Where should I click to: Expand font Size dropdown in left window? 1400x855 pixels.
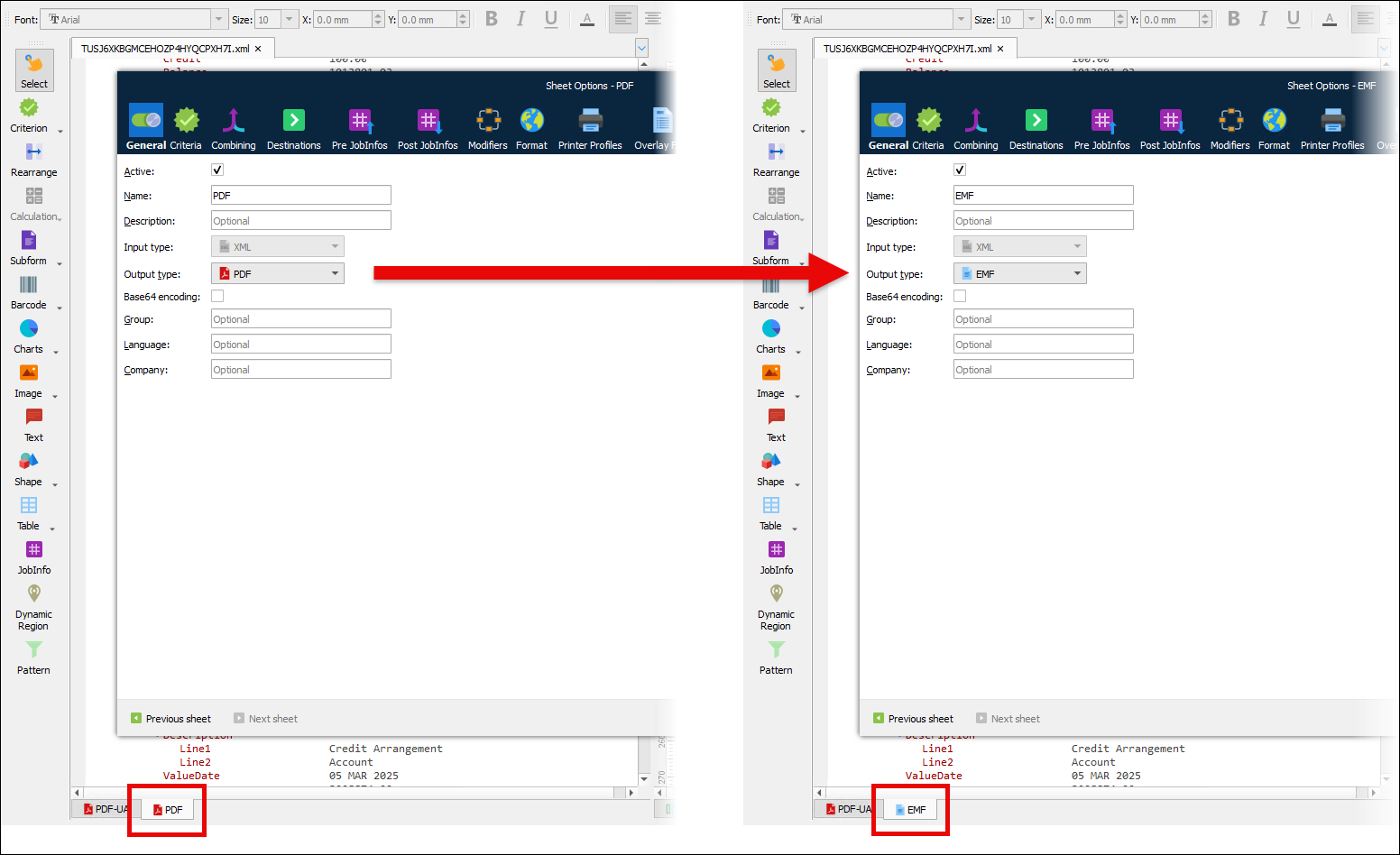tap(290, 19)
